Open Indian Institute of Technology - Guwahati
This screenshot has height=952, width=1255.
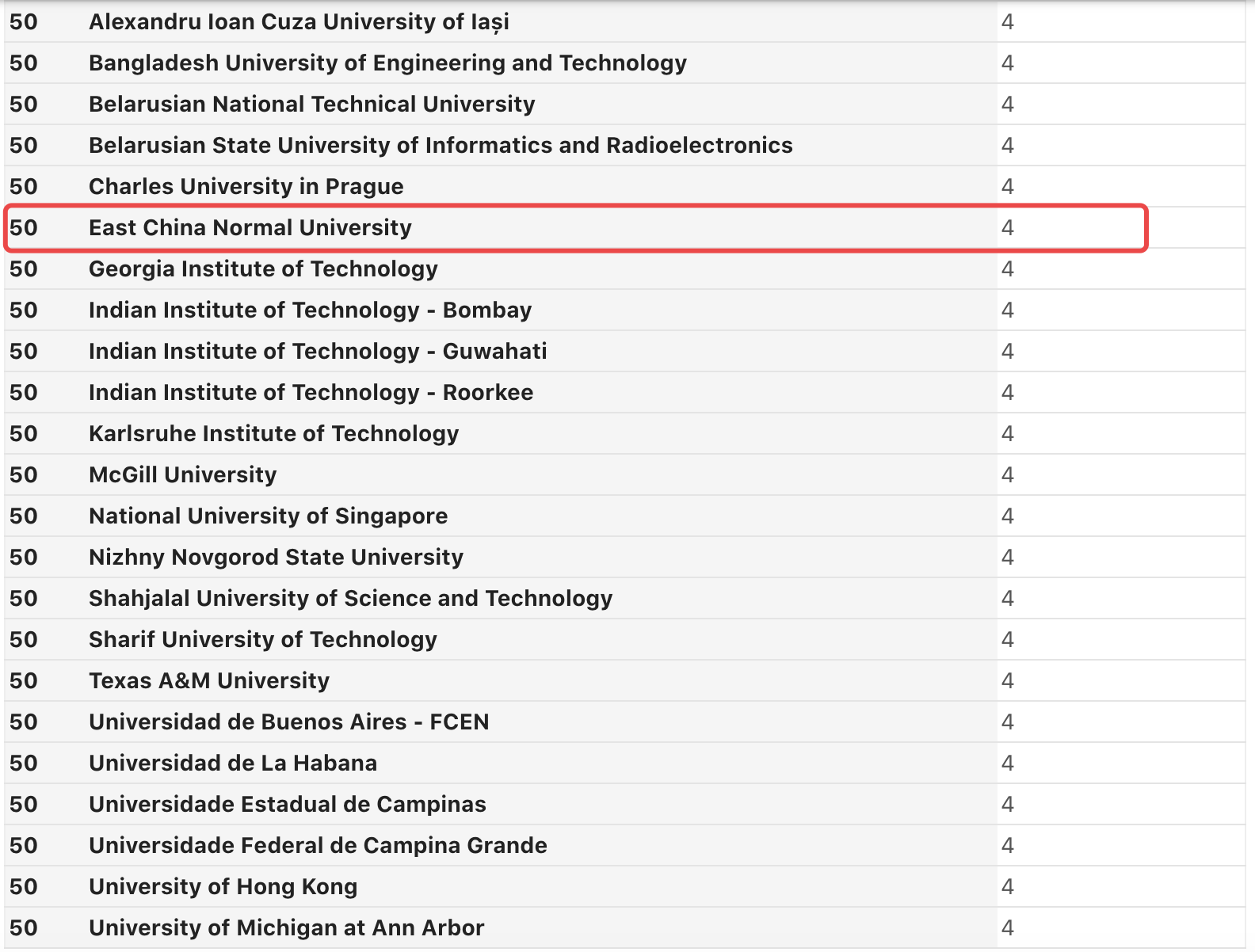318,352
